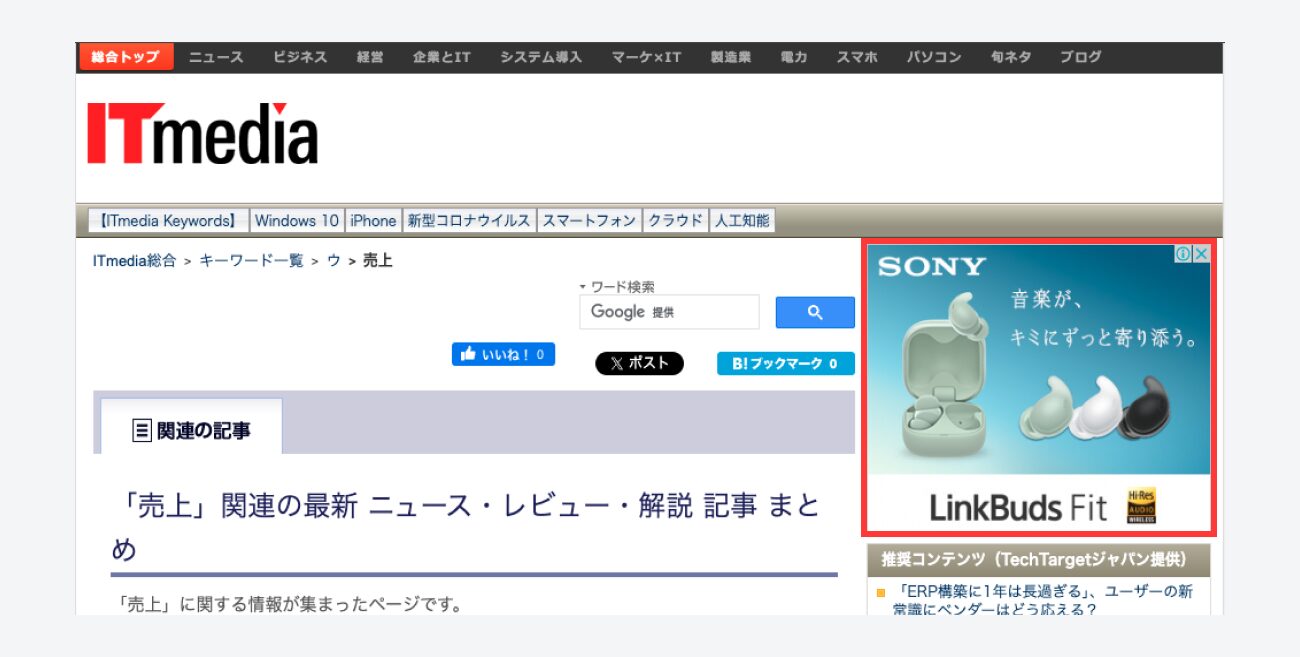This screenshot has width=1300, height=657.
Task: Click the ITmedia logo
Action: pyautogui.click(x=202, y=133)
